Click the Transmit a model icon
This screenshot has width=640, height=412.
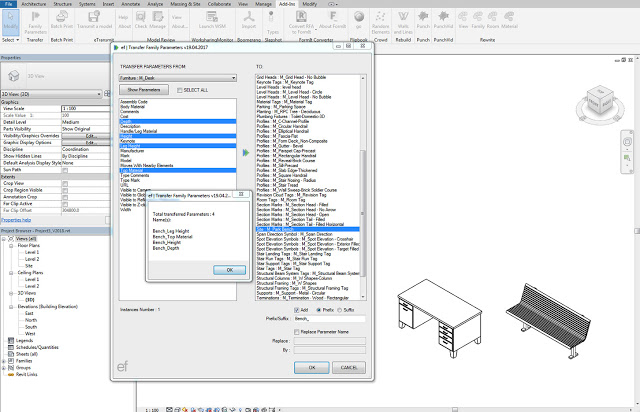[94, 20]
